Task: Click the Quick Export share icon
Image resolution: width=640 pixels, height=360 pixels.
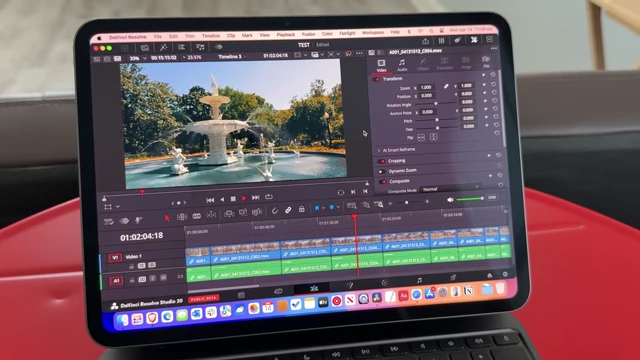Action: [425, 41]
